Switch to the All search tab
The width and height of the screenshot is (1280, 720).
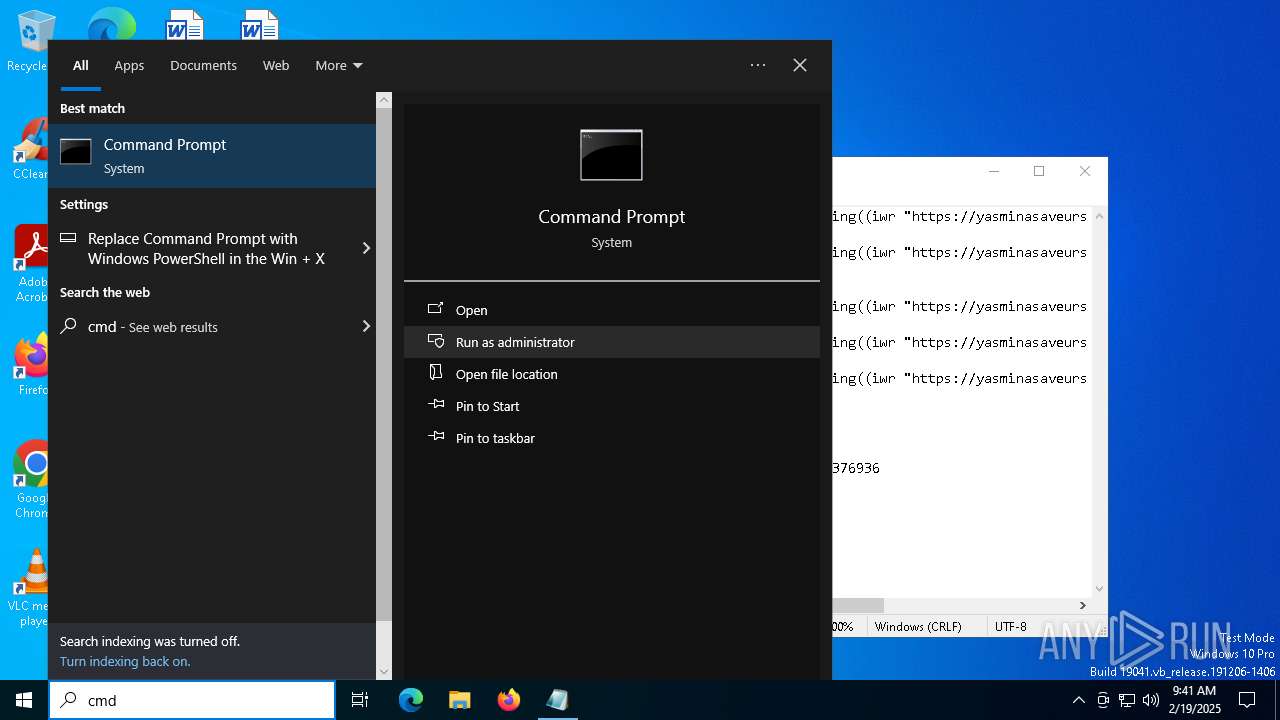(81, 65)
